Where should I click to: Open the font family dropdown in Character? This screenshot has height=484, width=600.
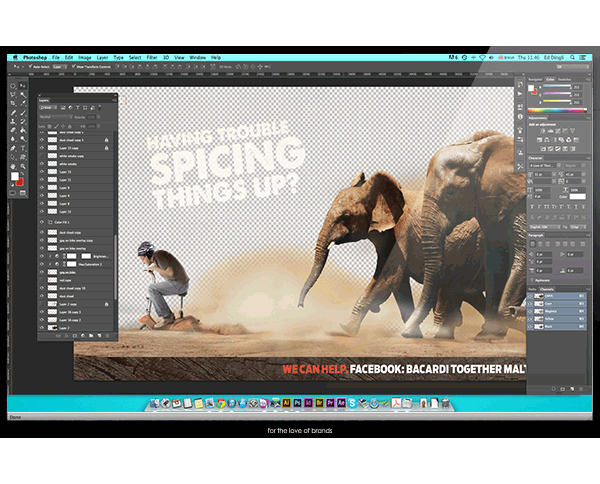(545, 165)
